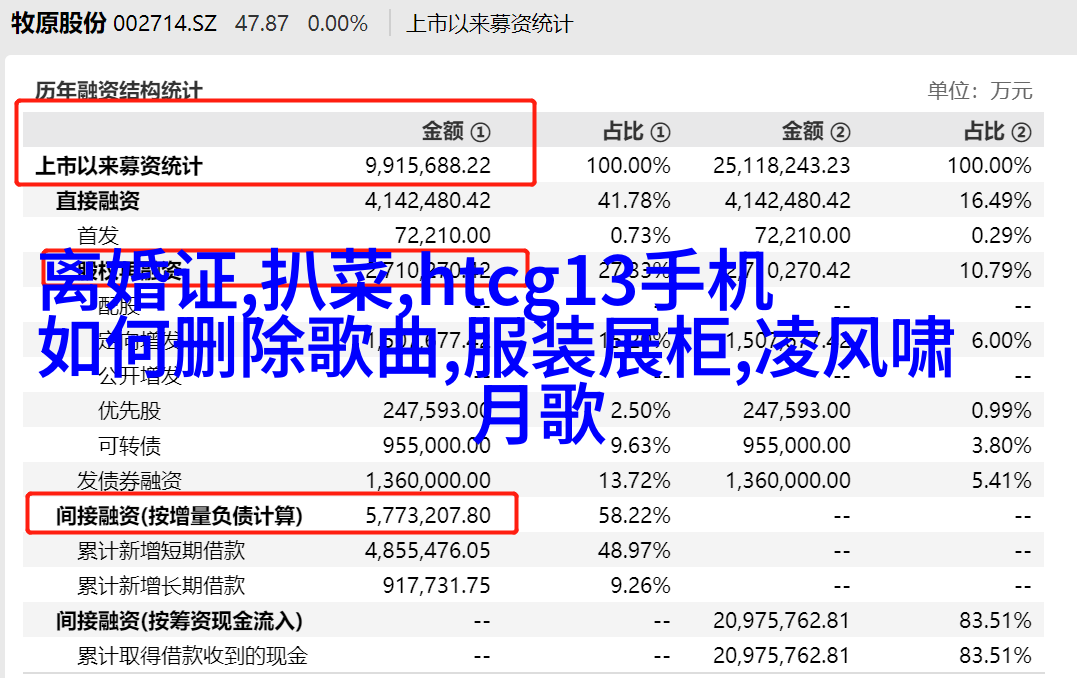Click the 历年融资结构统计 section title

pyautogui.click(x=119, y=90)
